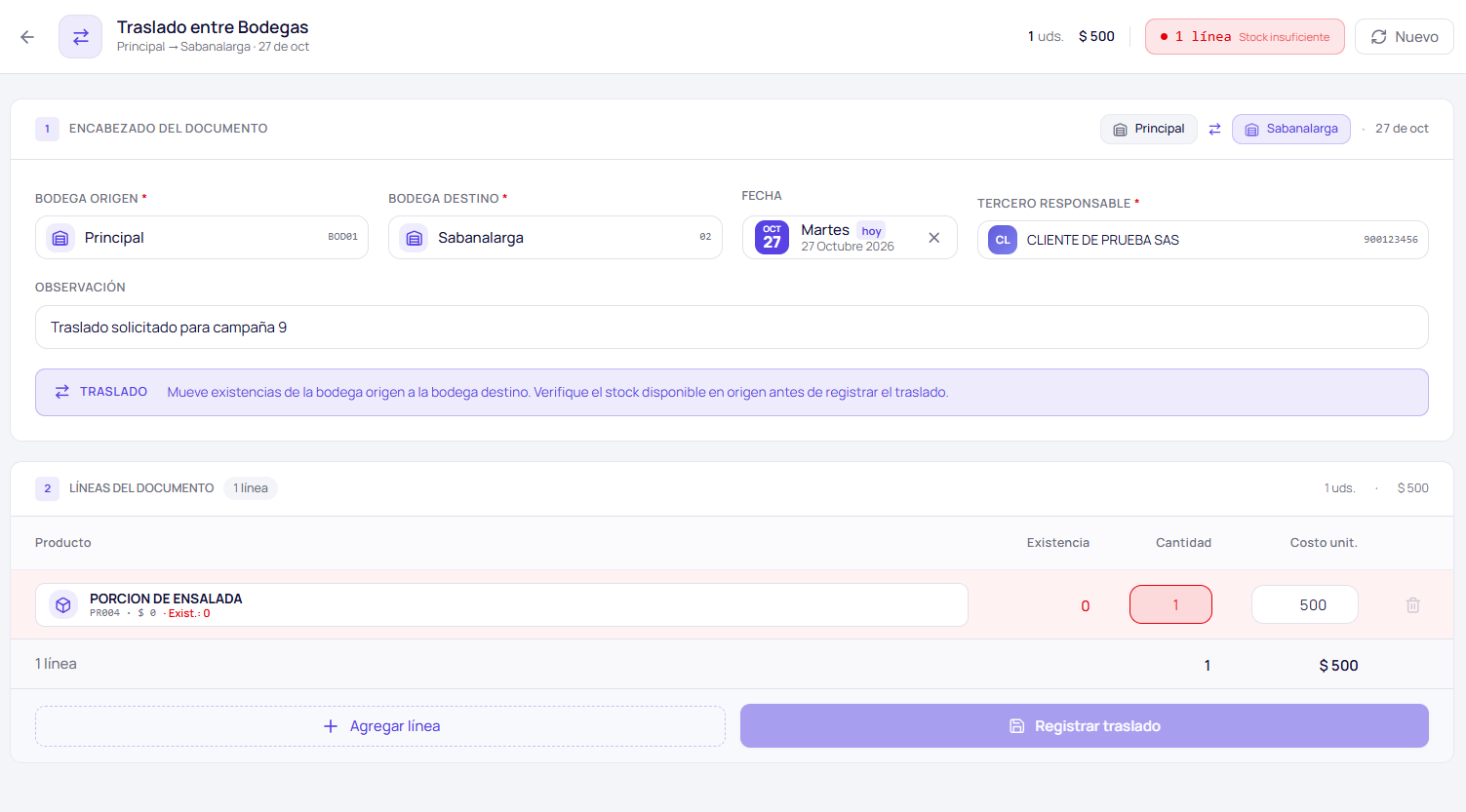Open the Bodega Destino selector showing Sabanalarga
This screenshot has width=1466, height=812.
pos(555,238)
